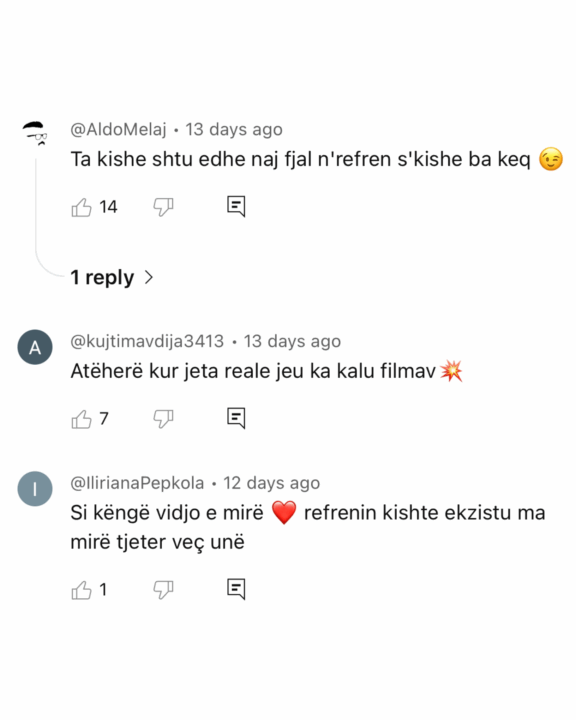Click the 14 likes count

(x=108, y=207)
